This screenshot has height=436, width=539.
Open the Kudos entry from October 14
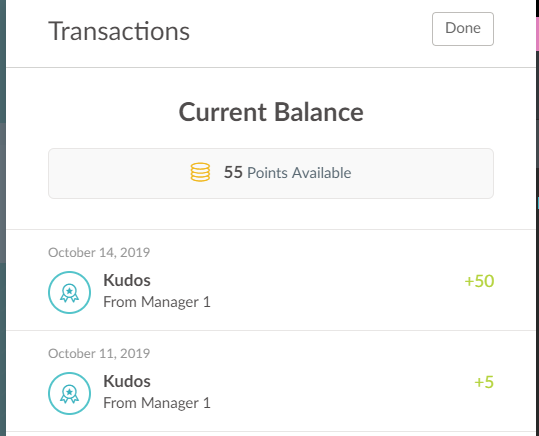[x=271, y=280]
